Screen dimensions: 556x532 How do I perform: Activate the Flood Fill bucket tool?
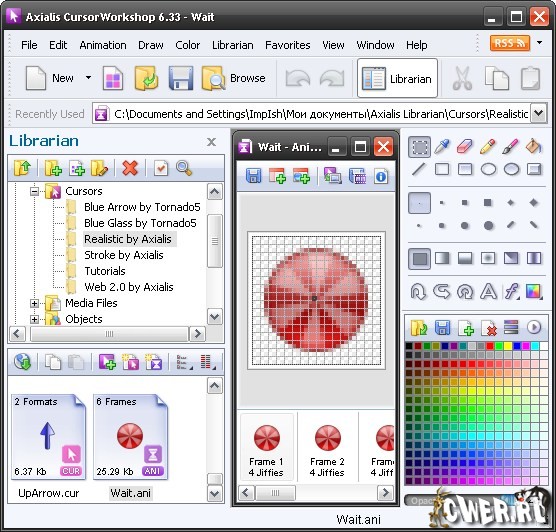534,146
